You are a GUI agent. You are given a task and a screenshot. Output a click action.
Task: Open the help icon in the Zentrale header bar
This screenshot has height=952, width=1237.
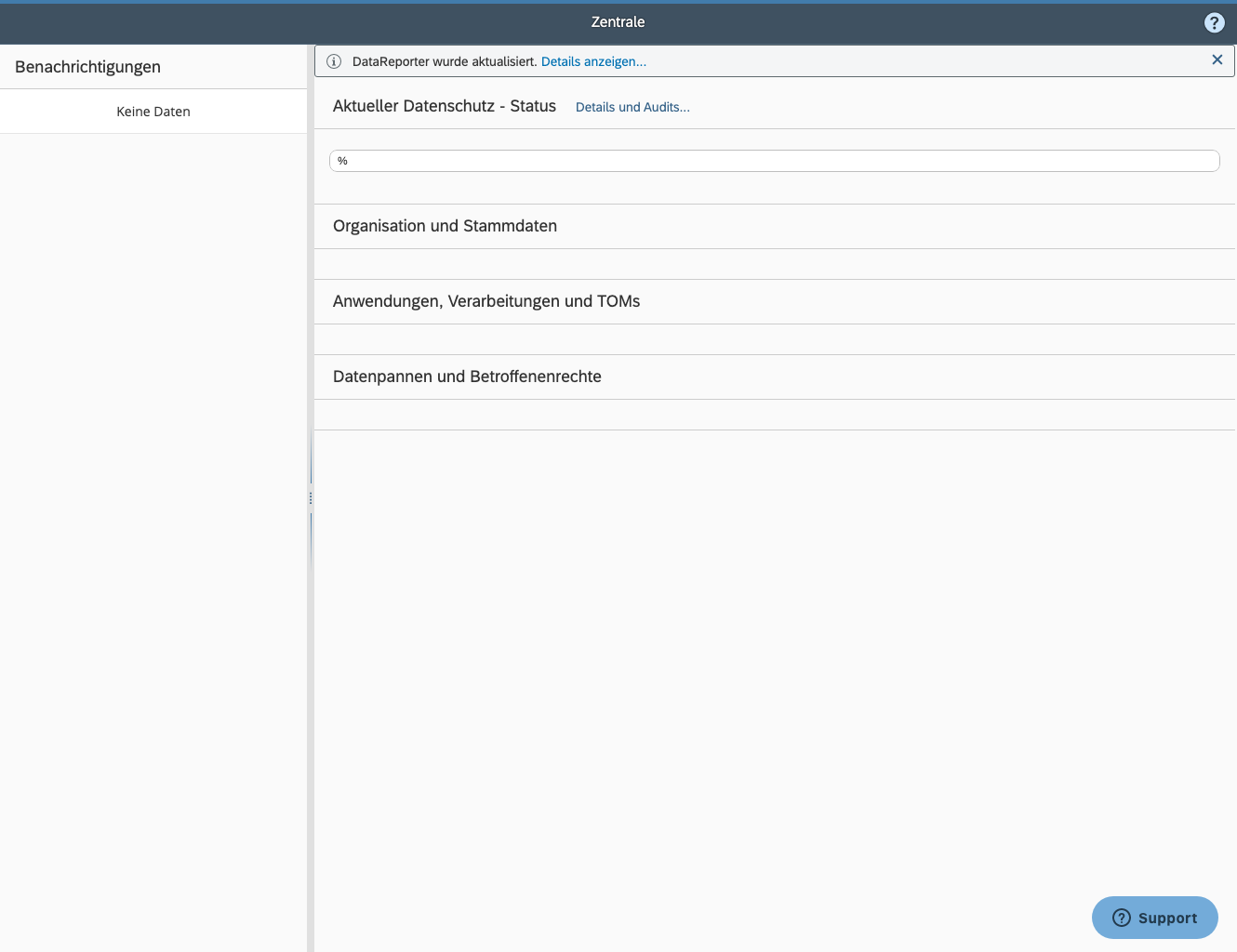pos(1214,21)
